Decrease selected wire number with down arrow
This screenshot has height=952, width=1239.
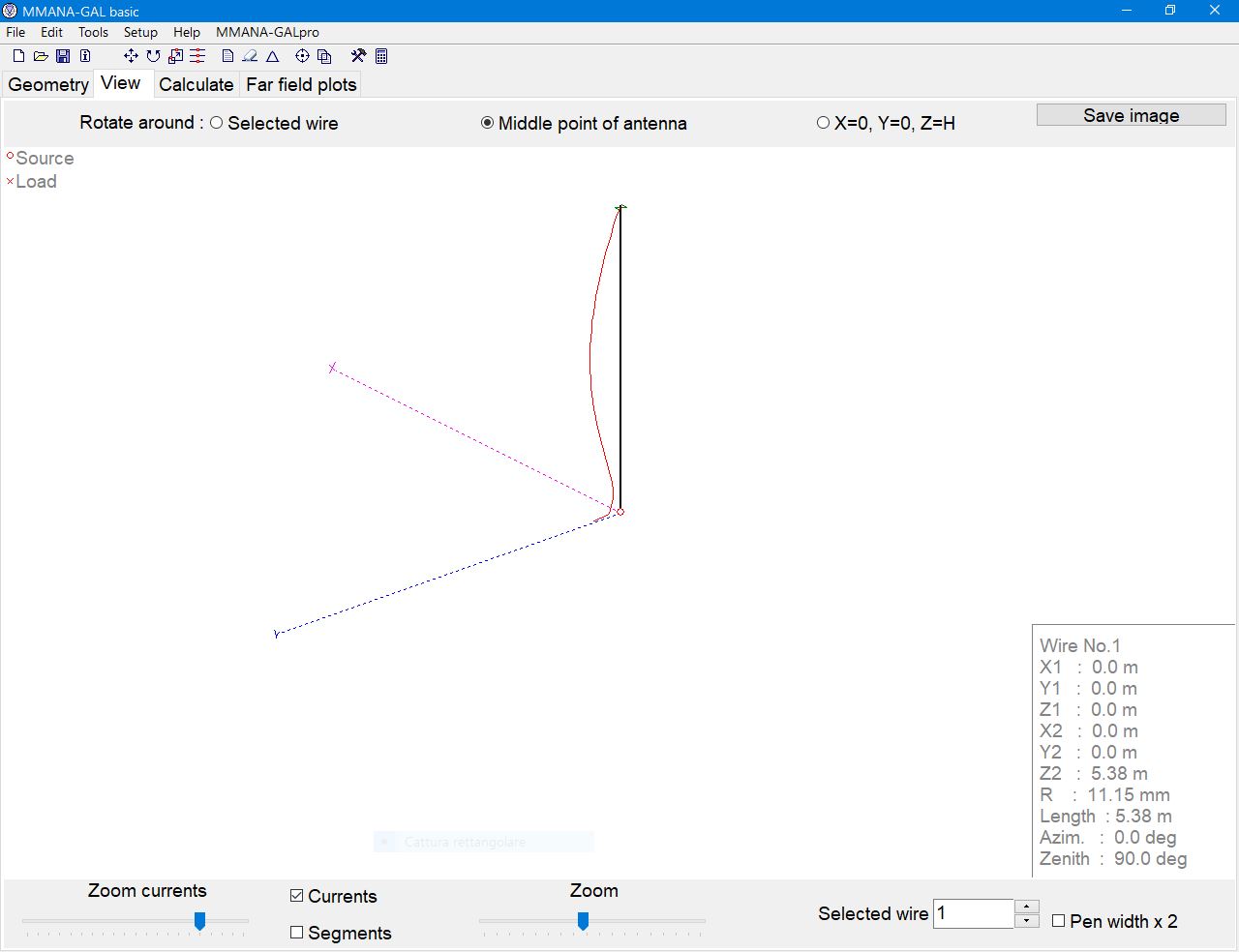[1027, 921]
